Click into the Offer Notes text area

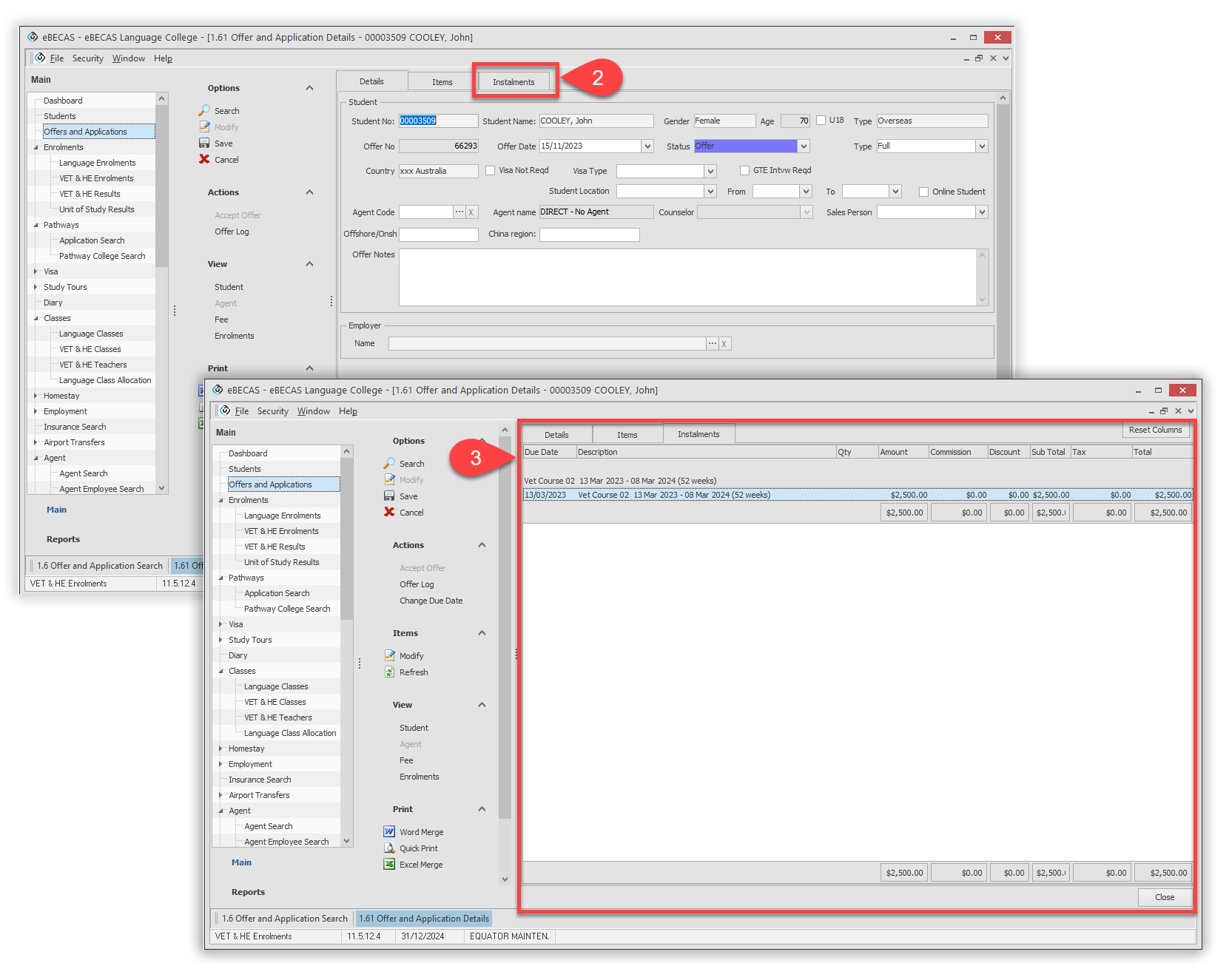coord(687,277)
